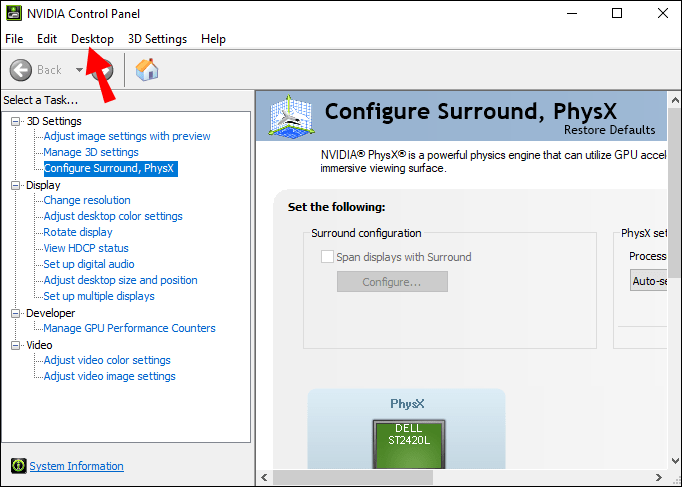Screen dimensions: 682x487
Task: Collapse the 3D Settings tree node
Action: tap(15, 121)
